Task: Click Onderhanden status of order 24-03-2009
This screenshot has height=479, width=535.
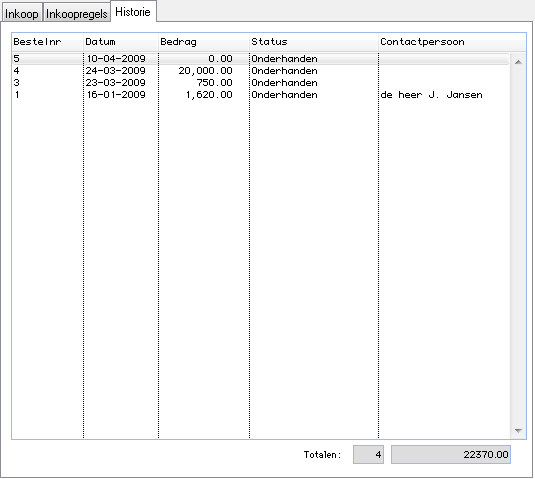Action: [x=284, y=71]
